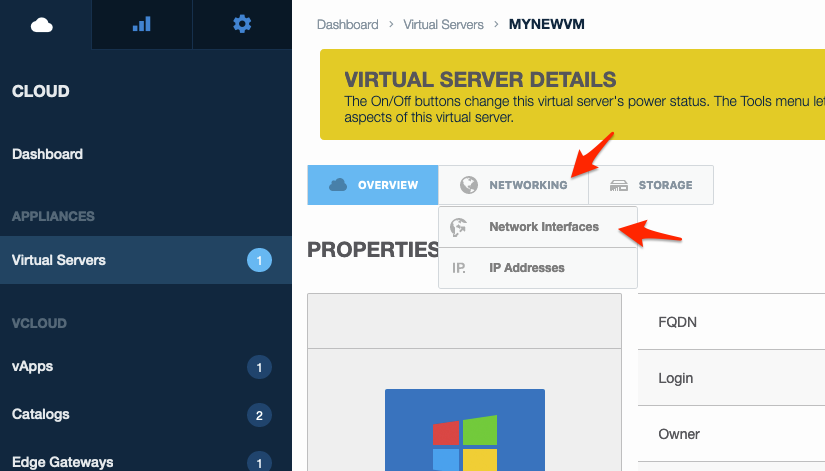Click the CLOUD sidebar heading
Screen dimensions: 825x471
pos(41,91)
